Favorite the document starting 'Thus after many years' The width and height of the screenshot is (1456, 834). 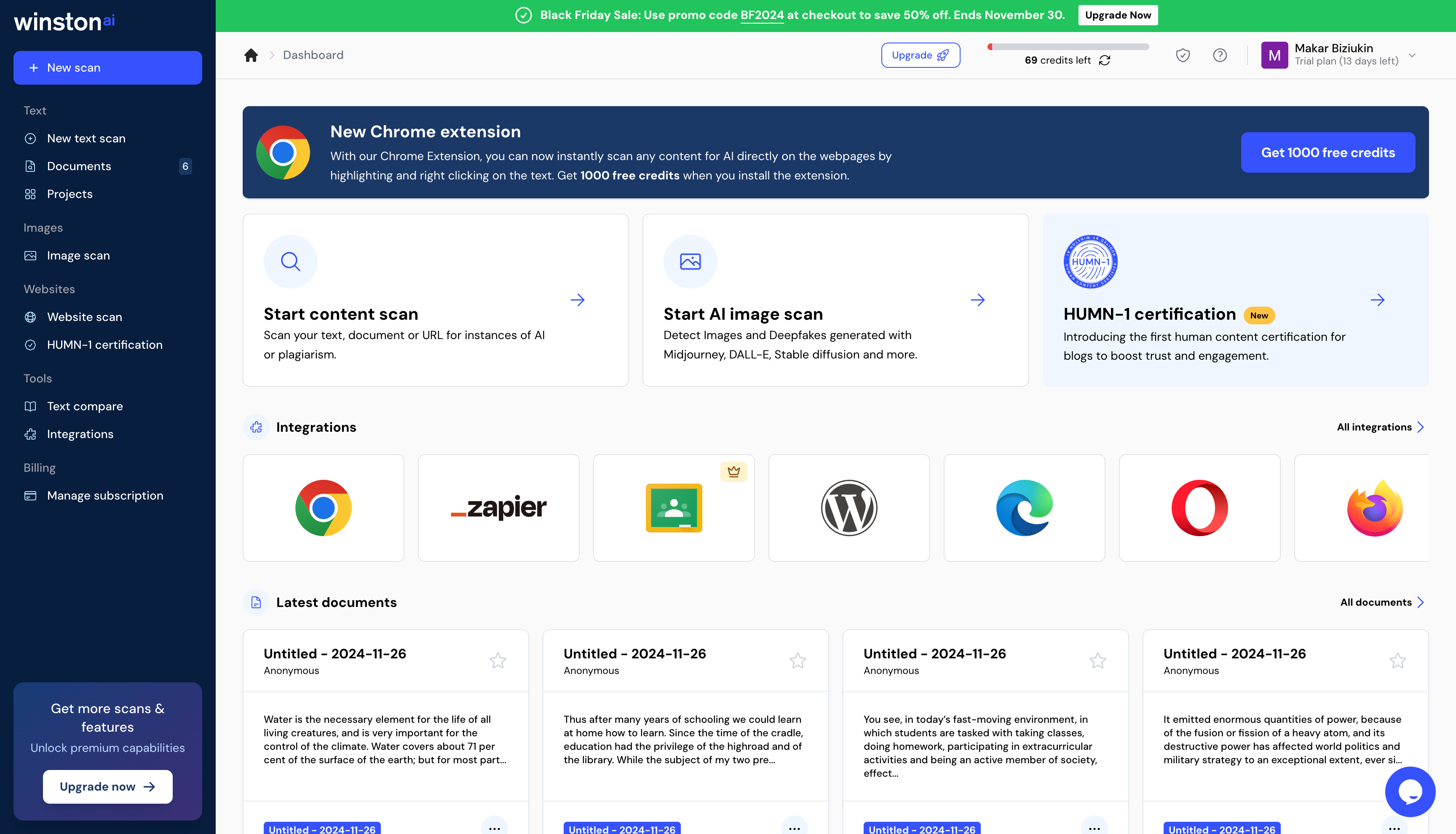798,660
